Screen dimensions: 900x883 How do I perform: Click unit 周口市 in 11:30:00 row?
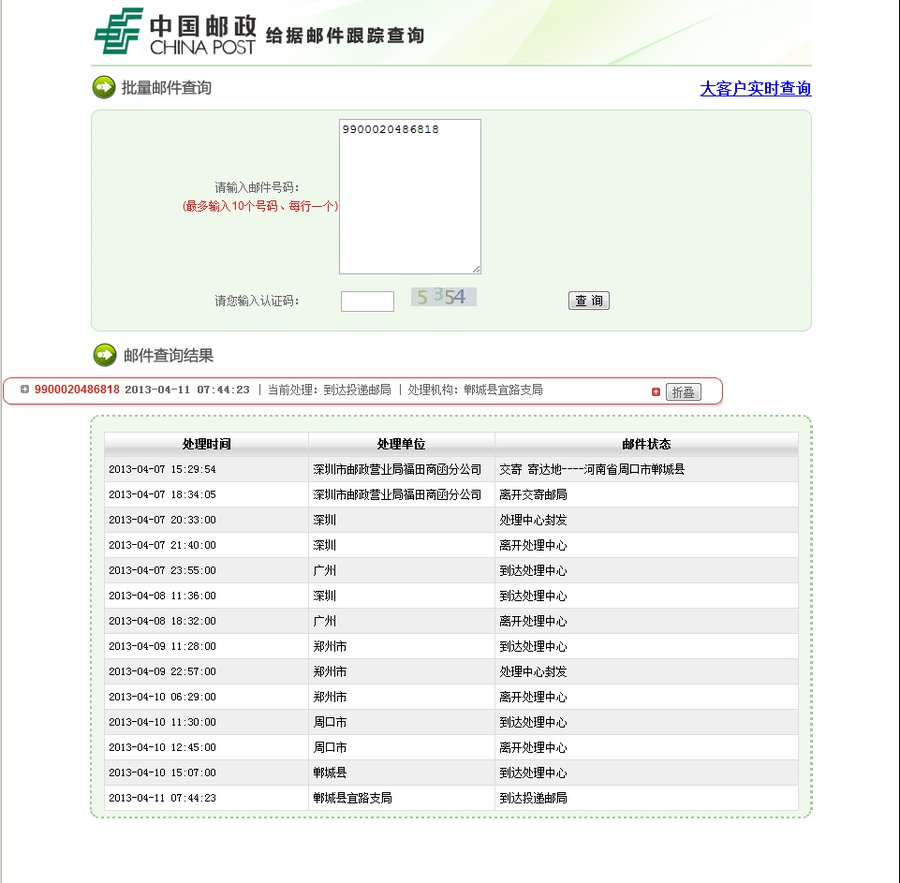330,722
